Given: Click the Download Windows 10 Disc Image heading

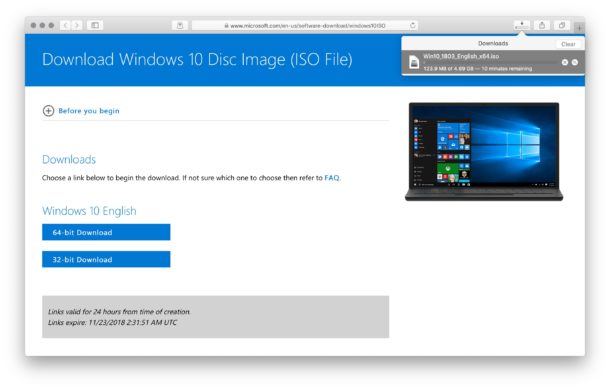Looking at the screenshot, I should click(x=197, y=60).
